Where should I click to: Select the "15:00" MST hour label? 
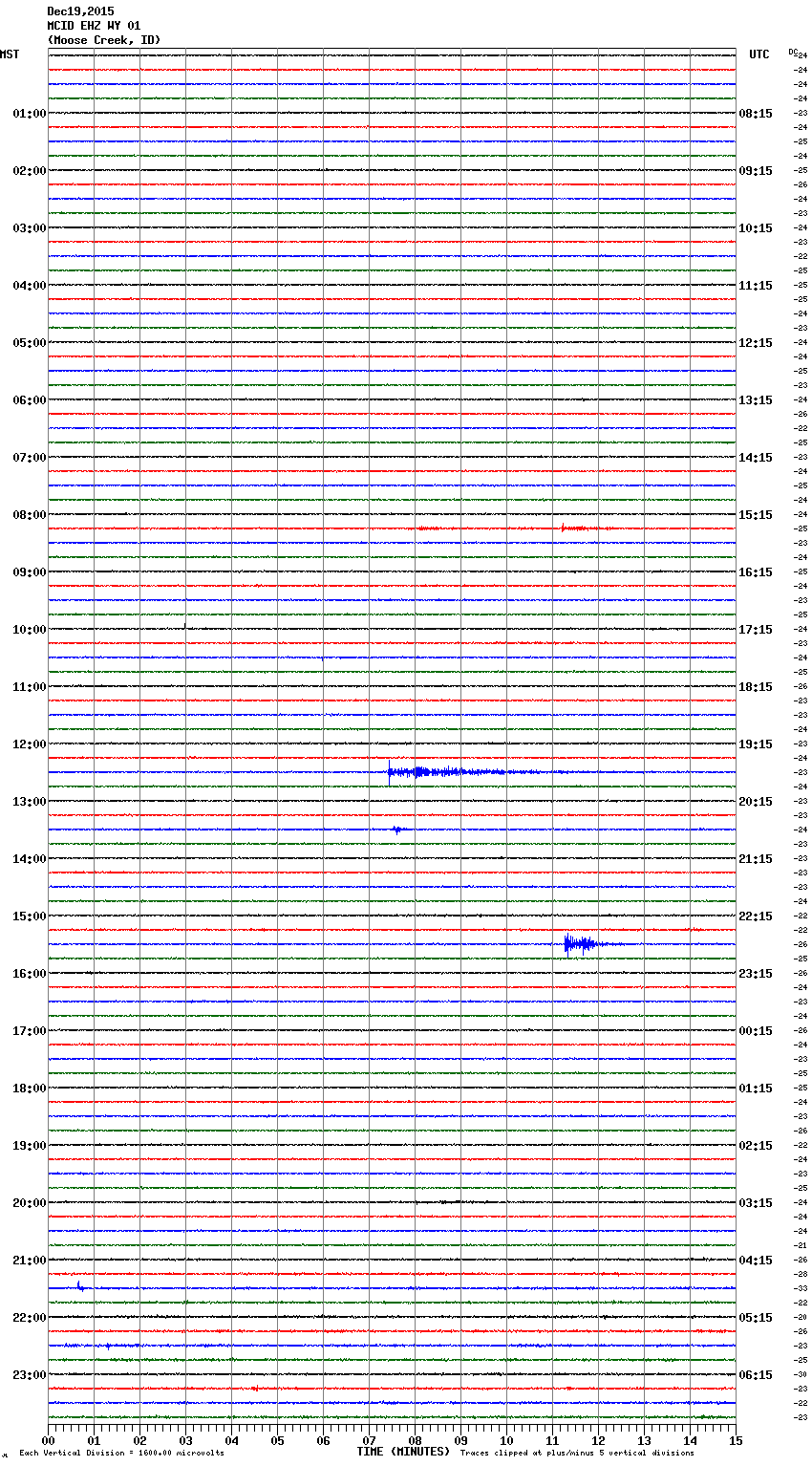click(30, 916)
